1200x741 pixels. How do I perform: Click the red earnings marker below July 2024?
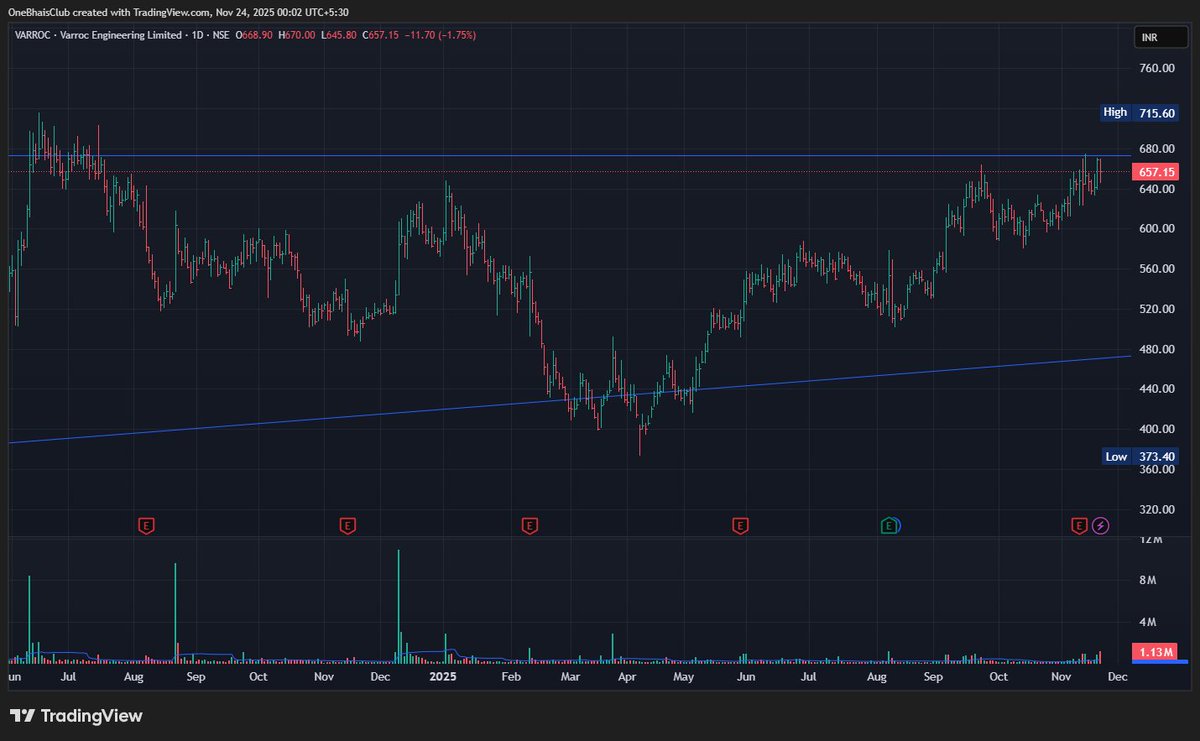click(x=147, y=524)
